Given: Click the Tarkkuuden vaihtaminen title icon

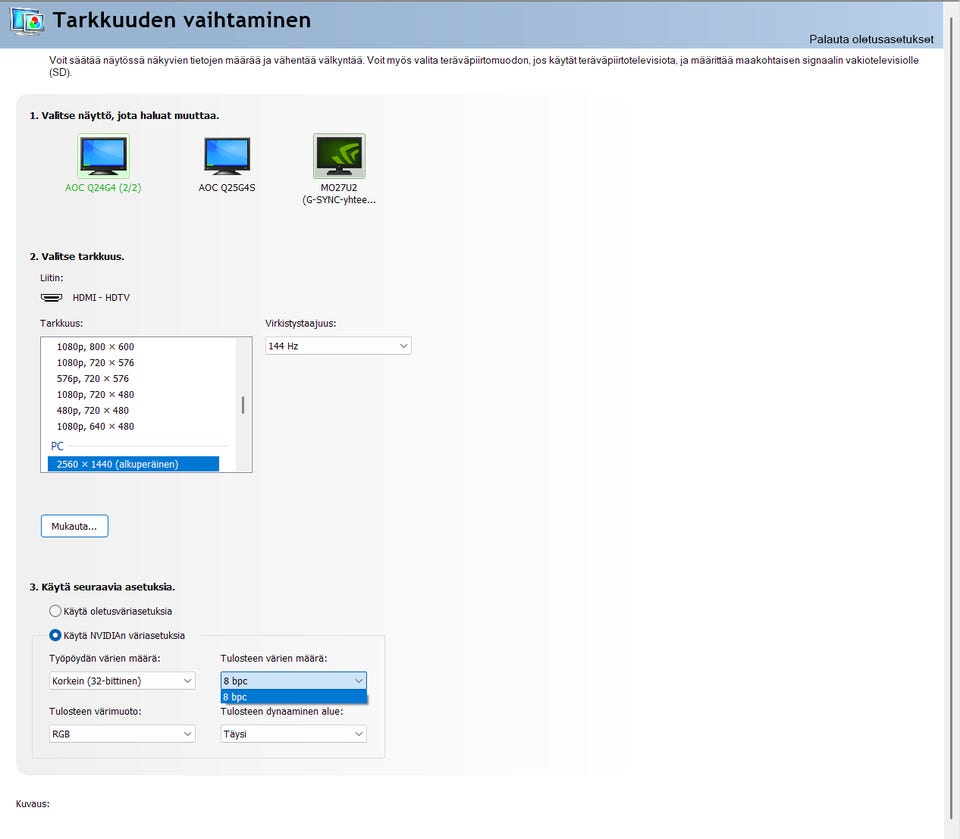Looking at the screenshot, I should click(x=27, y=21).
